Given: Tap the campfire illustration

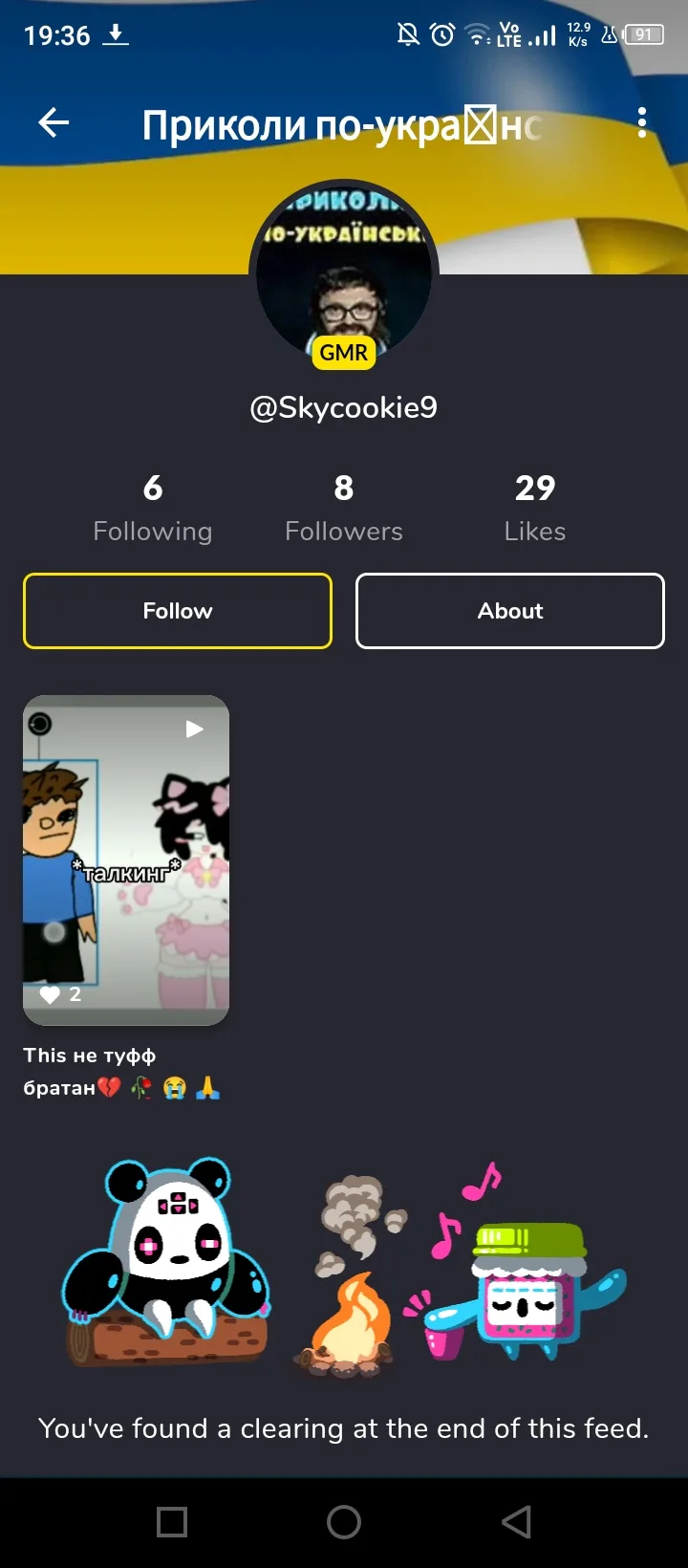Looking at the screenshot, I should coord(352,1276).
